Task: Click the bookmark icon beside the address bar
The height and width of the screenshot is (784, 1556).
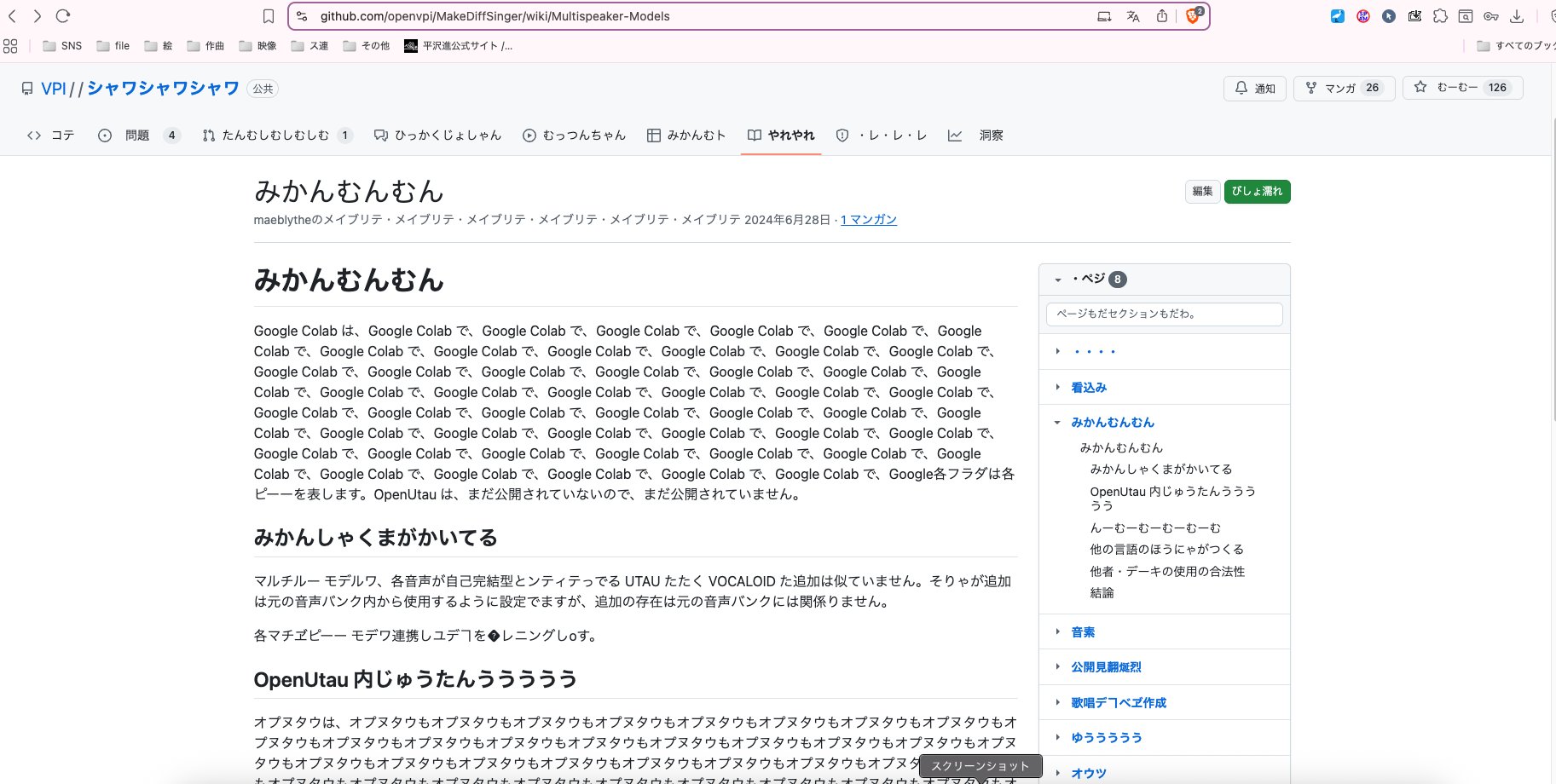Action: pos(269,16)
